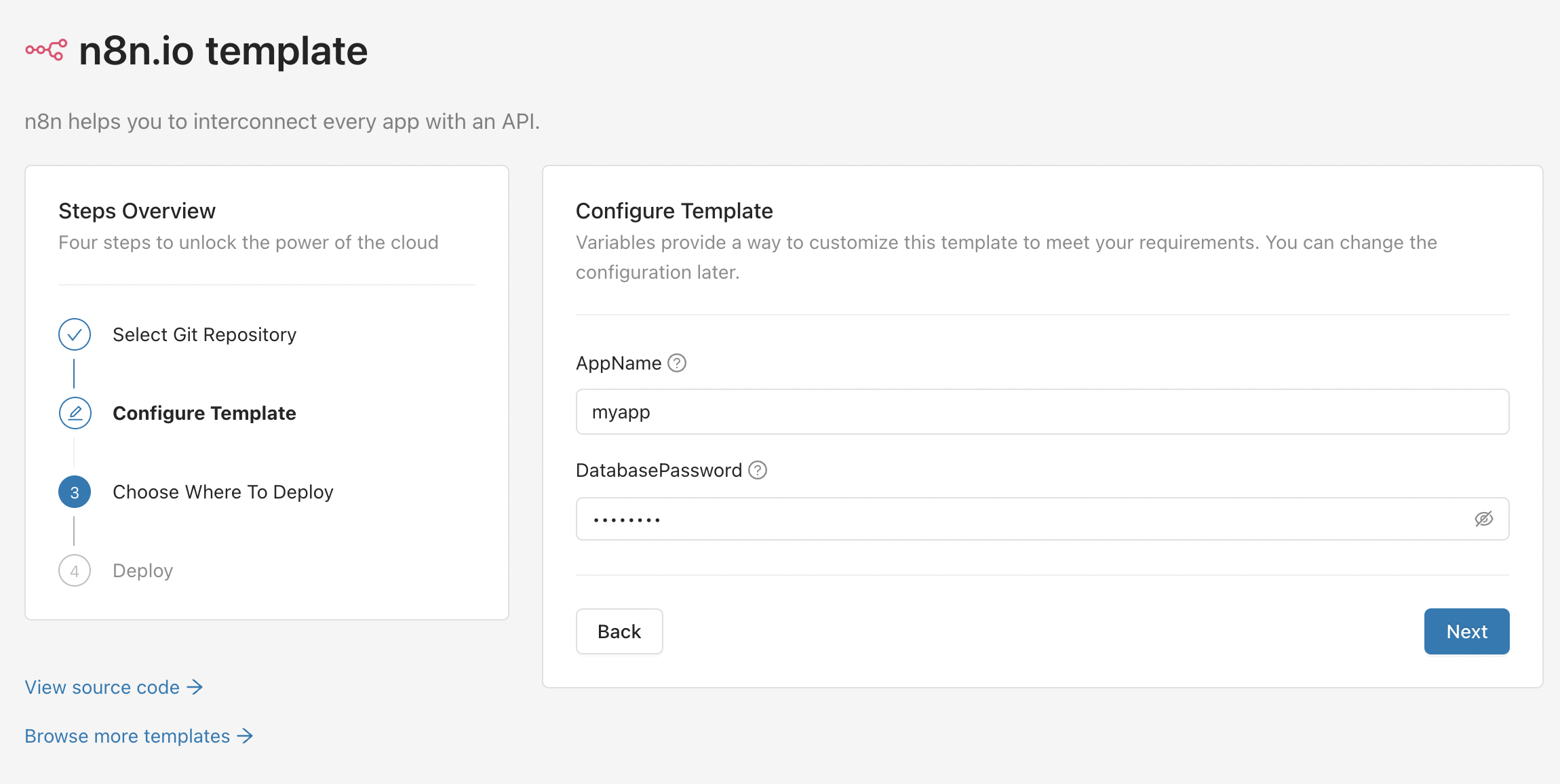Go to Select Git Repository step
This screenshot has width=1560, height=784.
tap(204, 334)
